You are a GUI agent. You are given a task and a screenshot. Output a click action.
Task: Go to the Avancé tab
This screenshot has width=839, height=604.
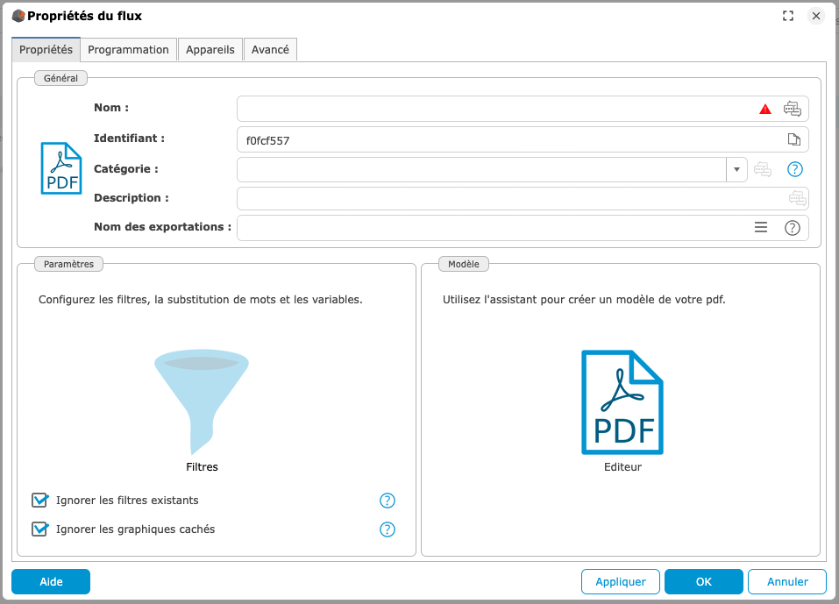point(270,49)
